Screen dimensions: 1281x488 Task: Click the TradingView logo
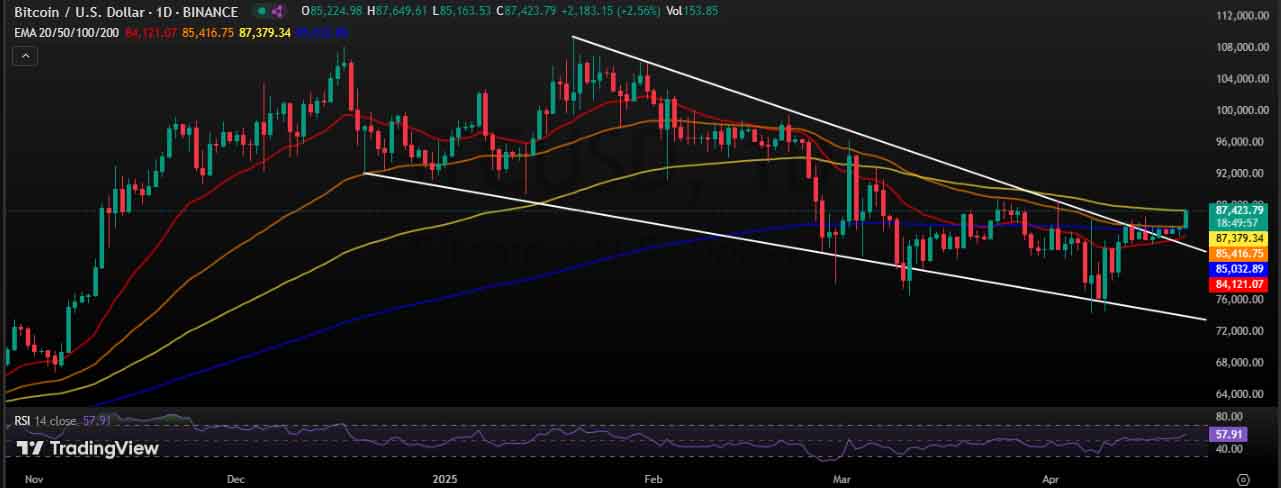pyautogui.click(x=88, y=449)
